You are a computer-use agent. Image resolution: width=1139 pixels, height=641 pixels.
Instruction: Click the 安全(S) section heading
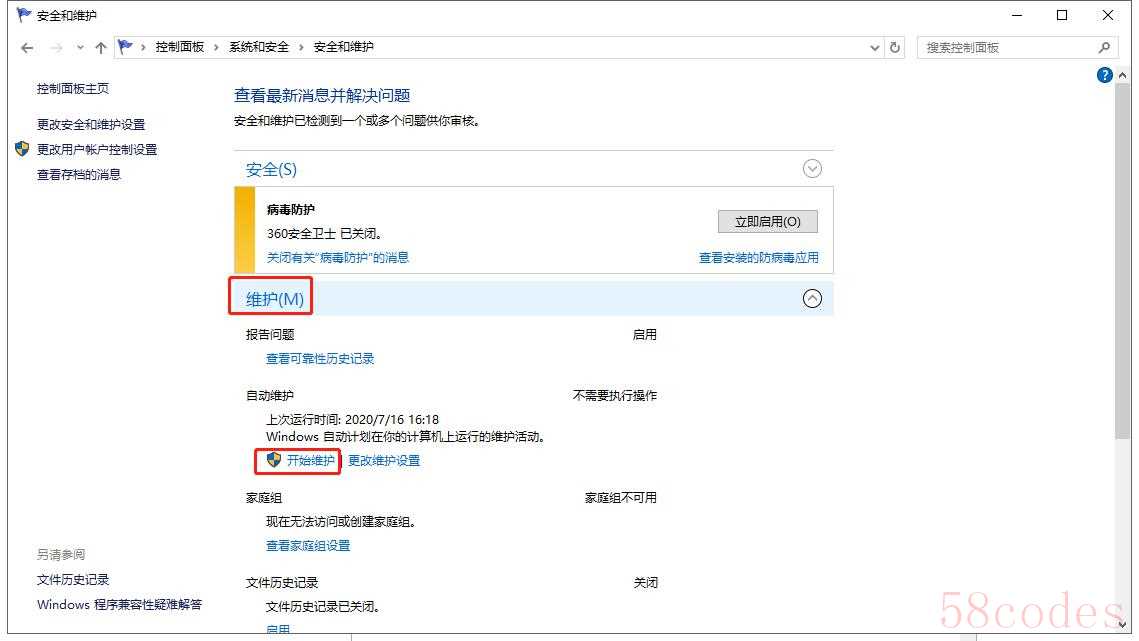[271, 169]
